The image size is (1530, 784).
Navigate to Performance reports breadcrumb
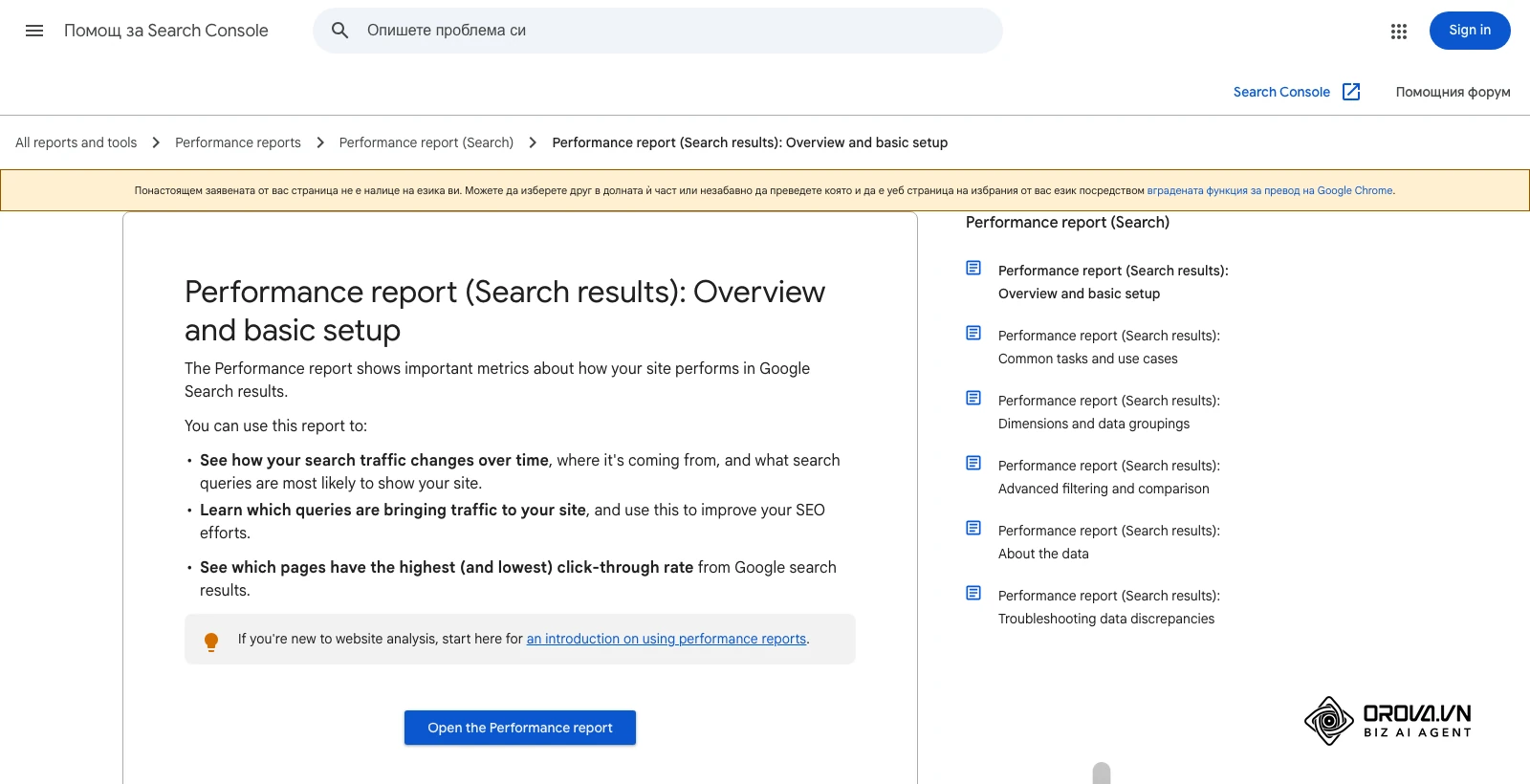point(238,142)
